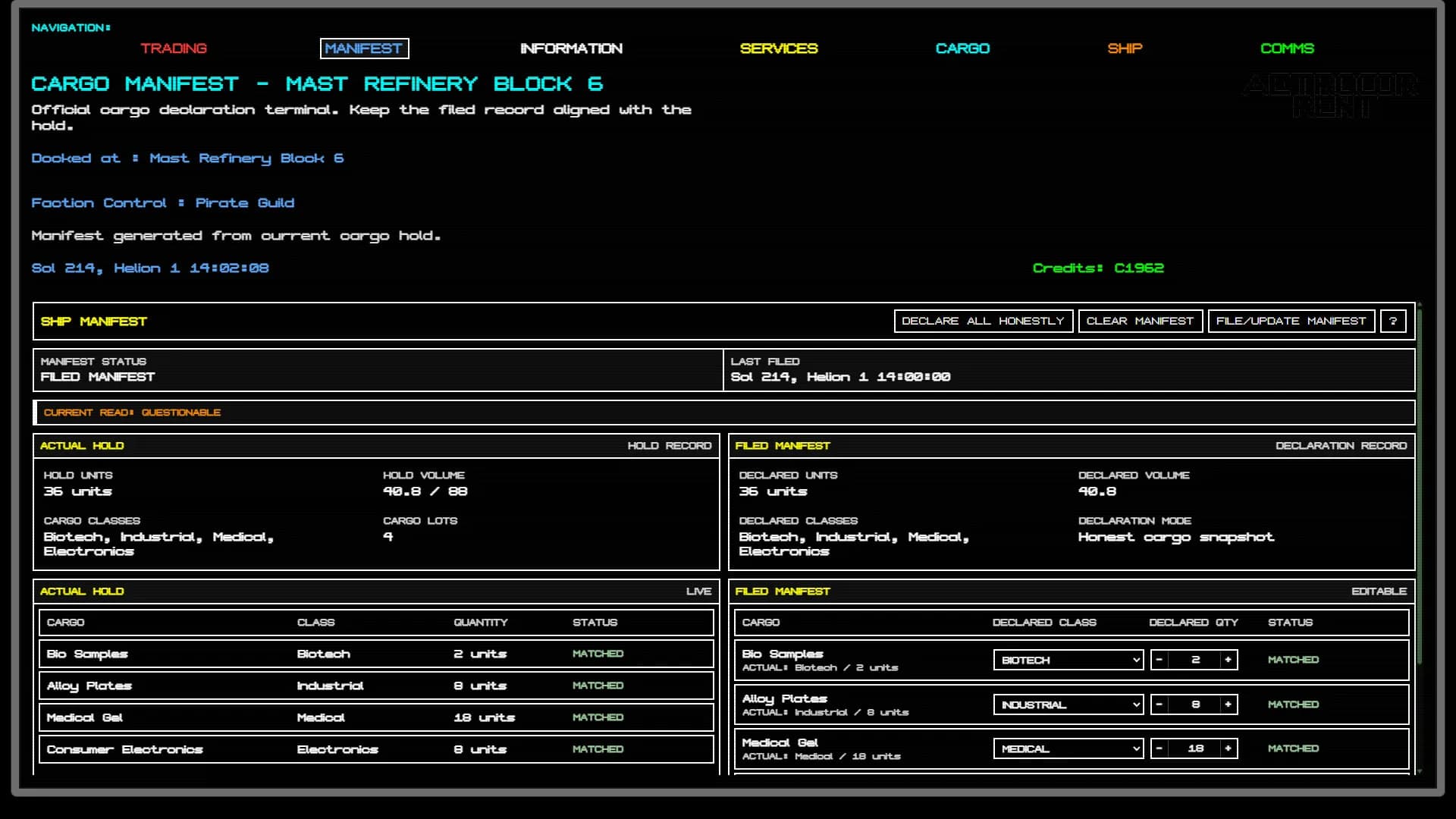Select the Manifest navigation tab

(x=364, y=49)
